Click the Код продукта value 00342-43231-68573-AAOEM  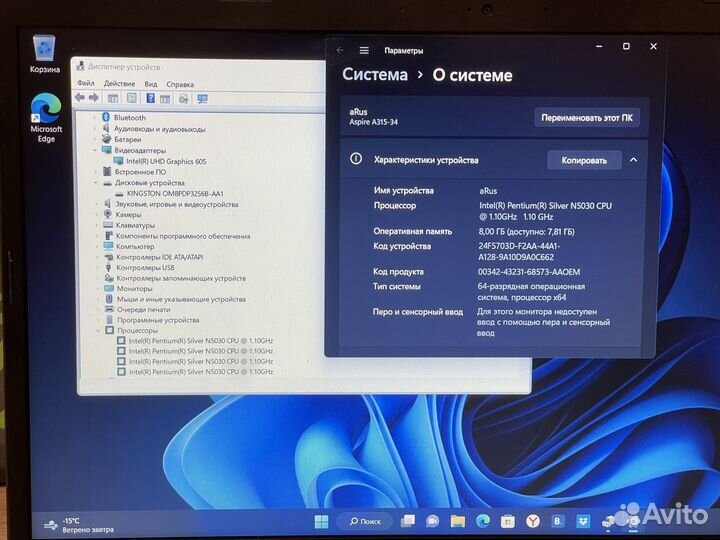coord(529,272)
